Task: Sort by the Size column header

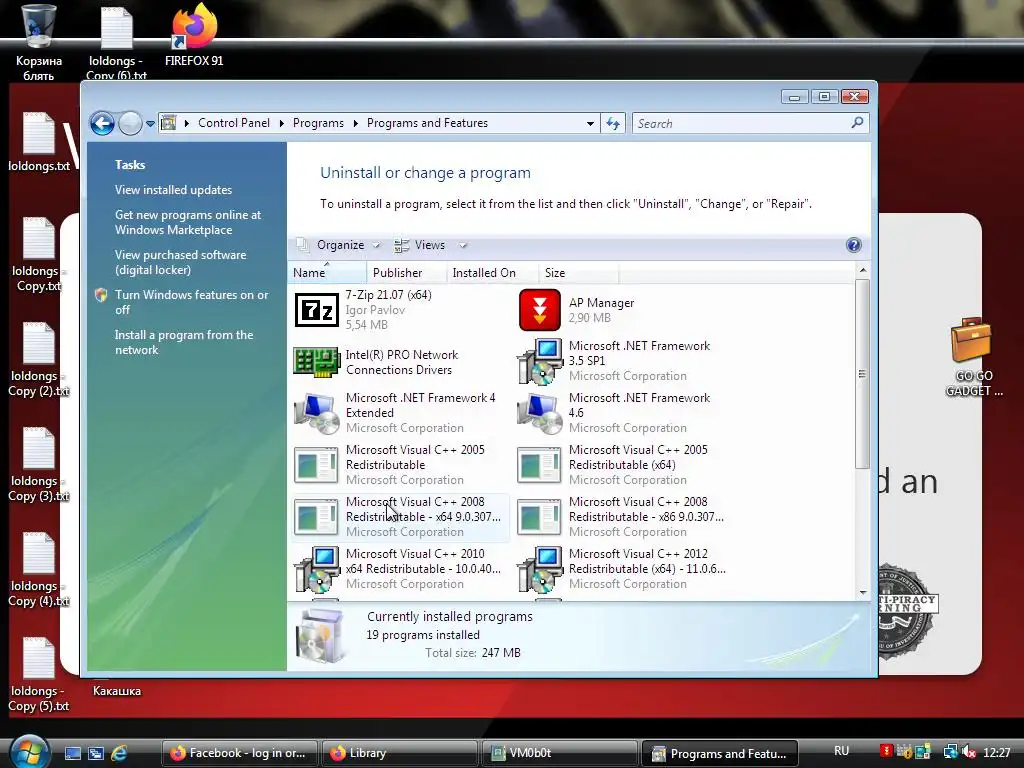Action: coord(579,272)
